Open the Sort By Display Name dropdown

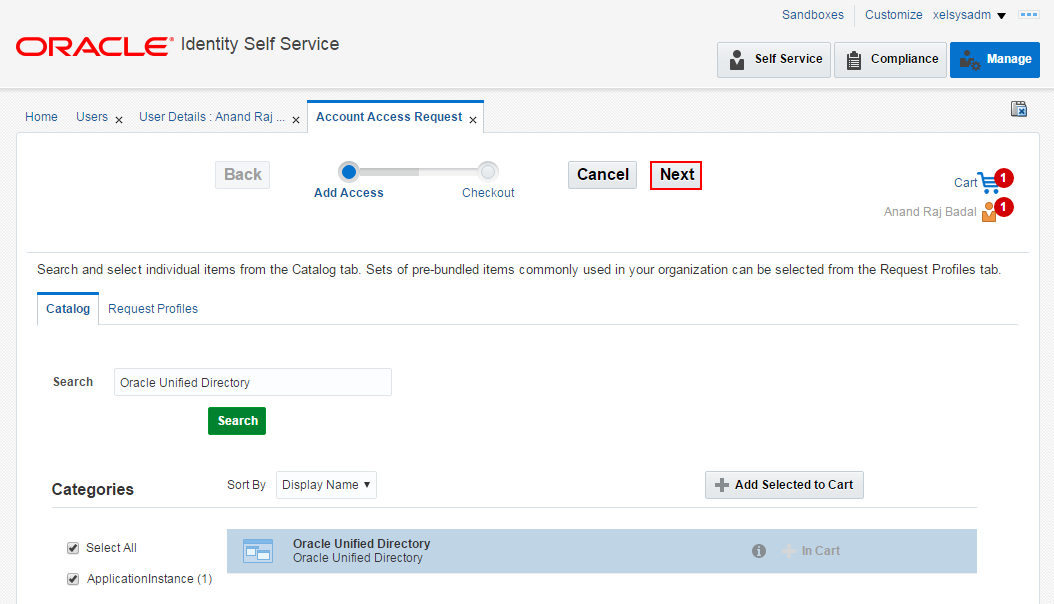point(326,484)
